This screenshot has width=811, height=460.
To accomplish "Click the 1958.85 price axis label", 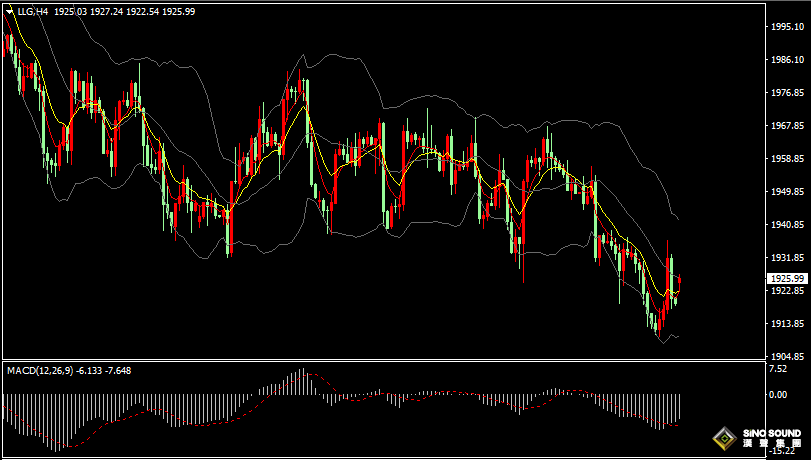I will [x=786, y=159].
